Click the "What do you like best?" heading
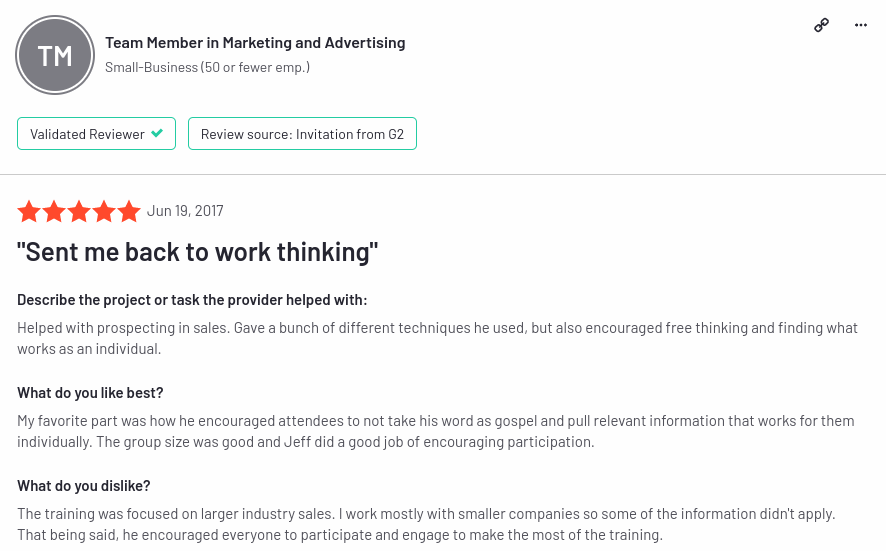 click(x=90, y=393)
